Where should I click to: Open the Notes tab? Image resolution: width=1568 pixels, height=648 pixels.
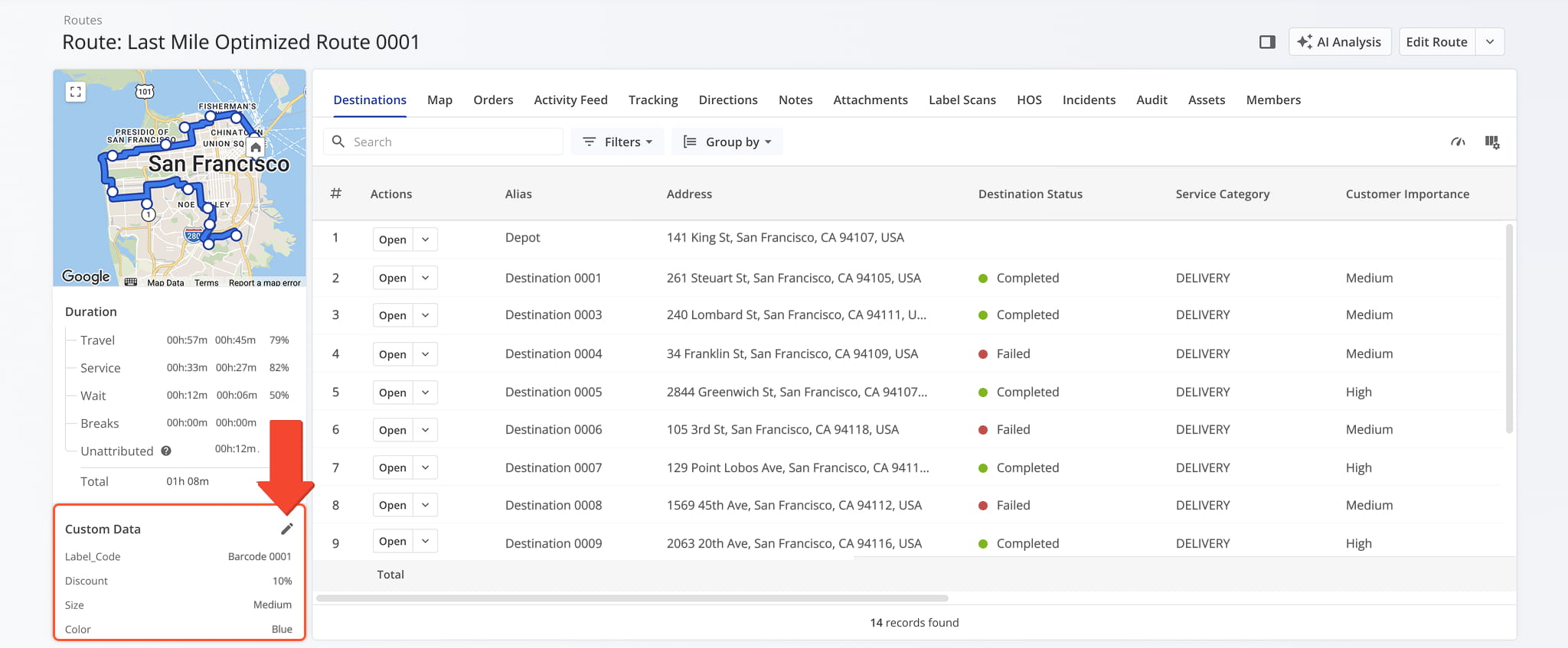[x=795, y=99]
